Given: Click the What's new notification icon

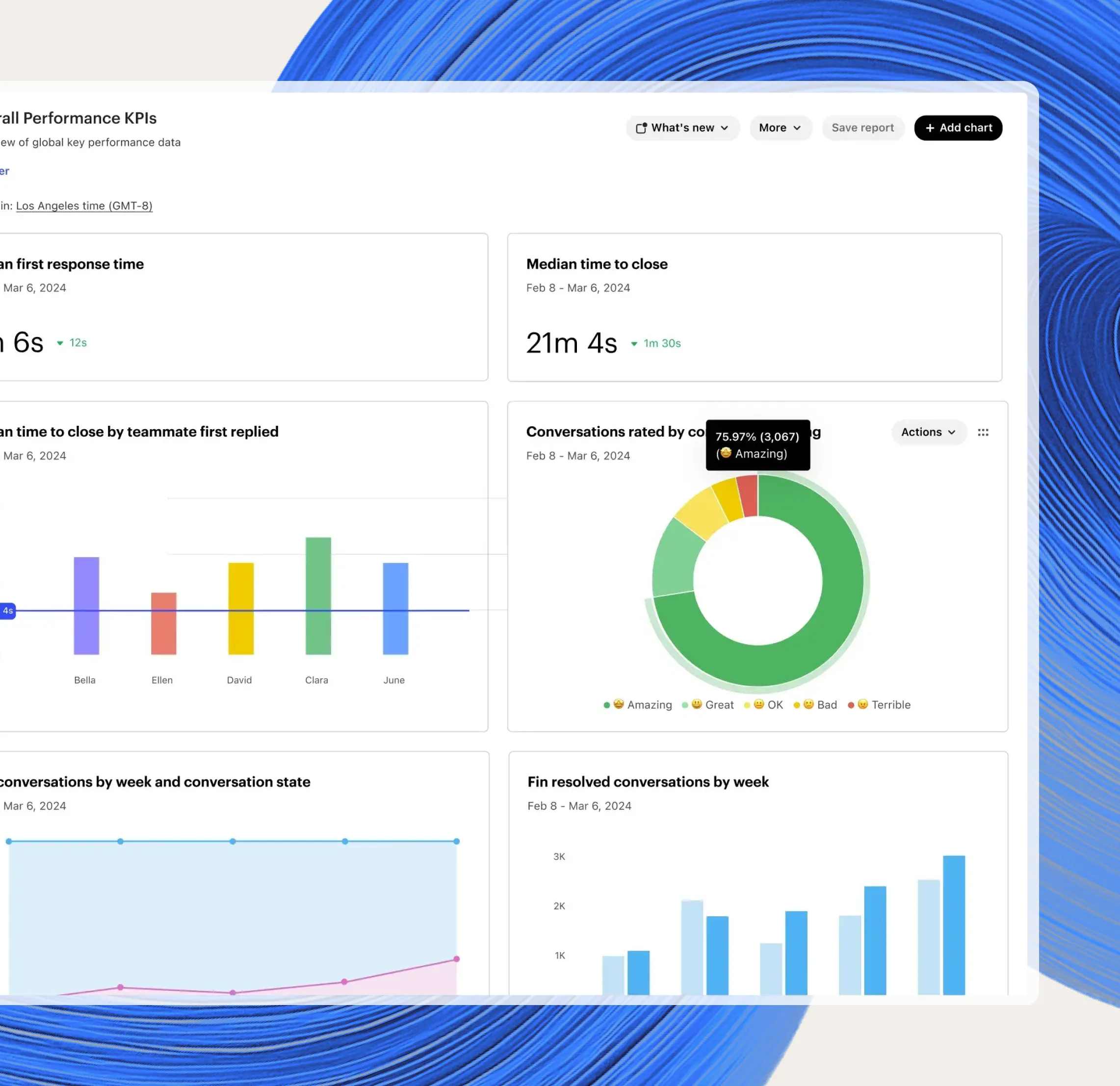Looking at the screenshot, I should (x=641, y=128).
